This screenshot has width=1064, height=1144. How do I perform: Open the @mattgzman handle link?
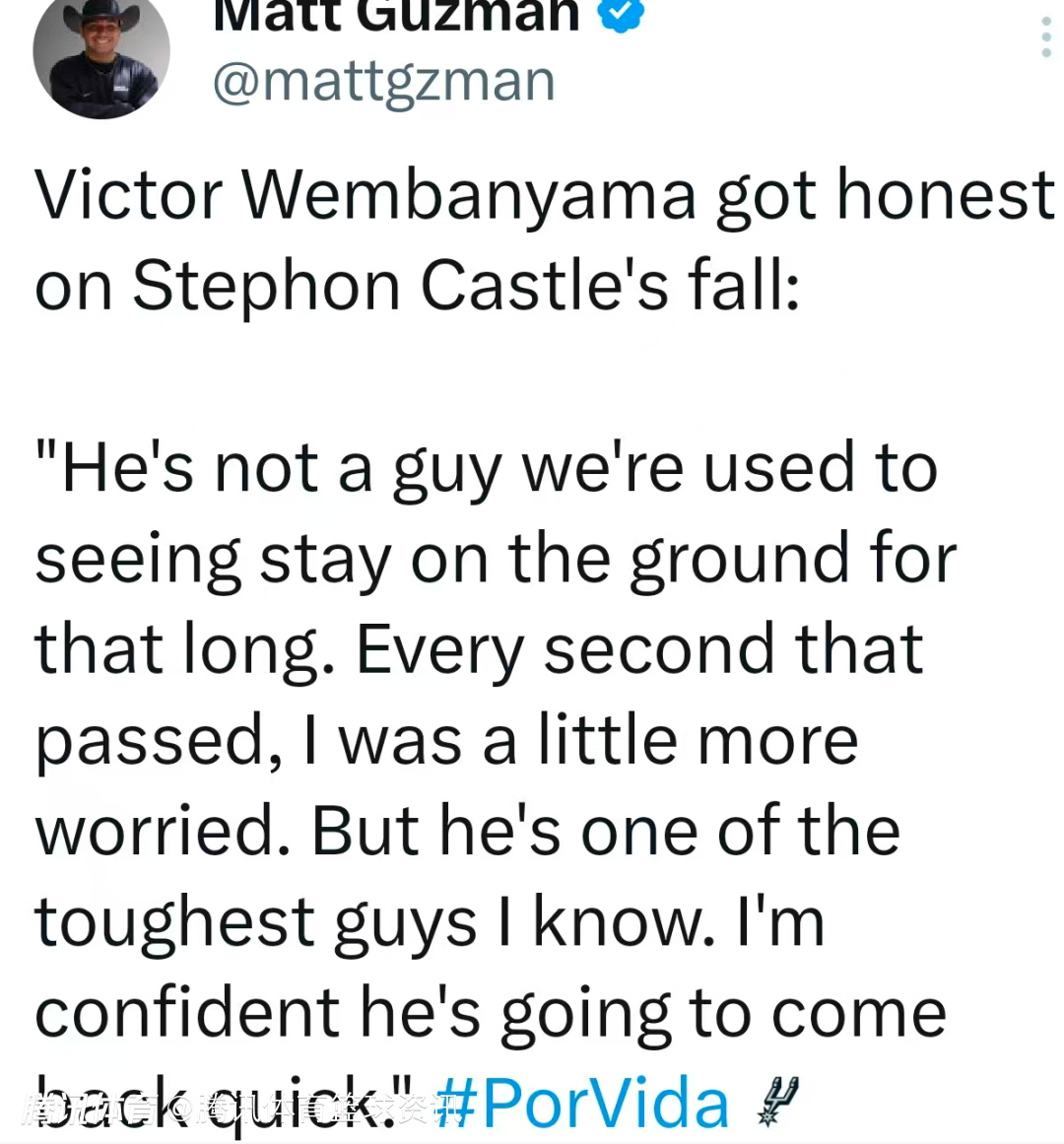tap(384, 81)
